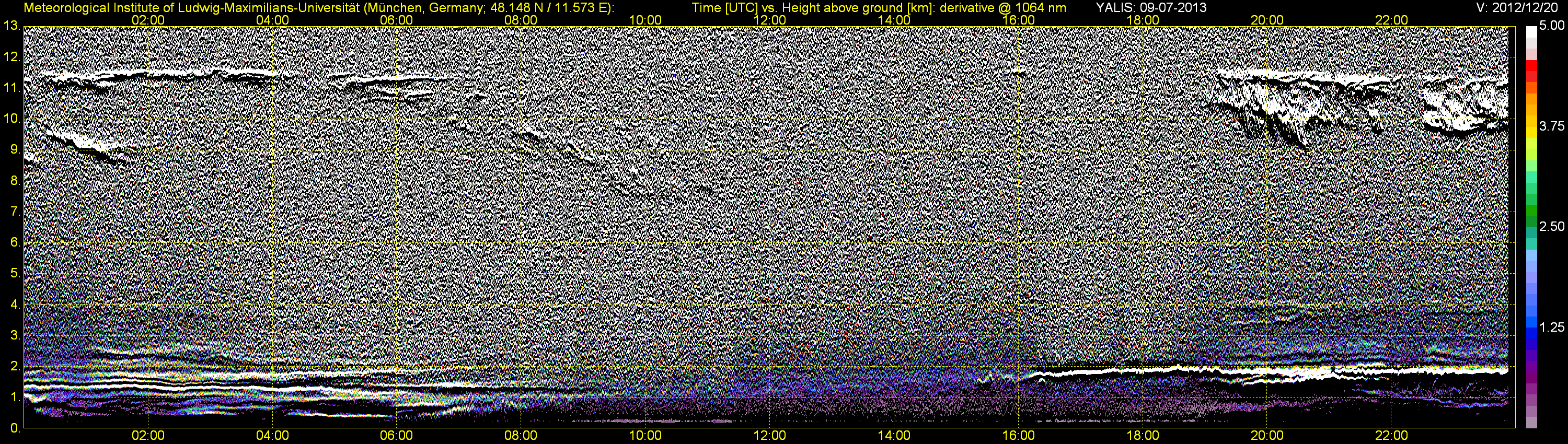Select 06:00 on the lower time axis
The image size is (1568, 444).
pos(396,436)
